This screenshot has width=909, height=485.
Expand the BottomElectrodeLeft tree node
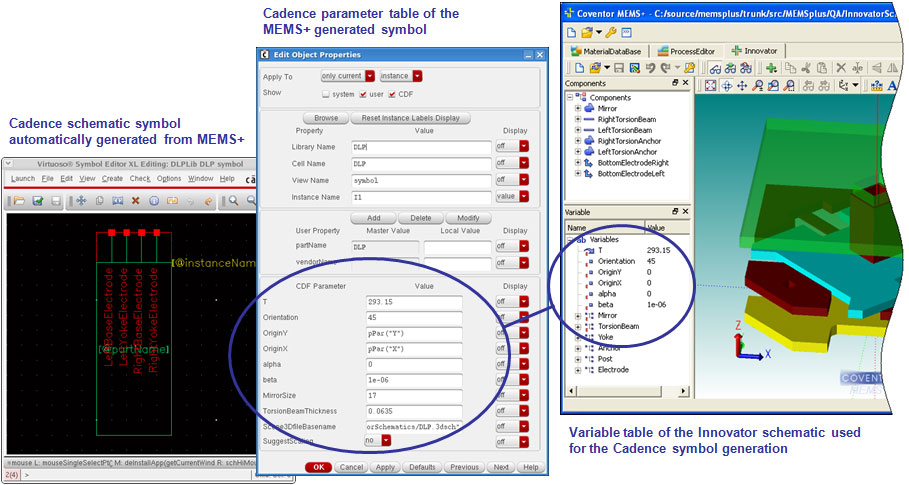(x=577, y=173)
